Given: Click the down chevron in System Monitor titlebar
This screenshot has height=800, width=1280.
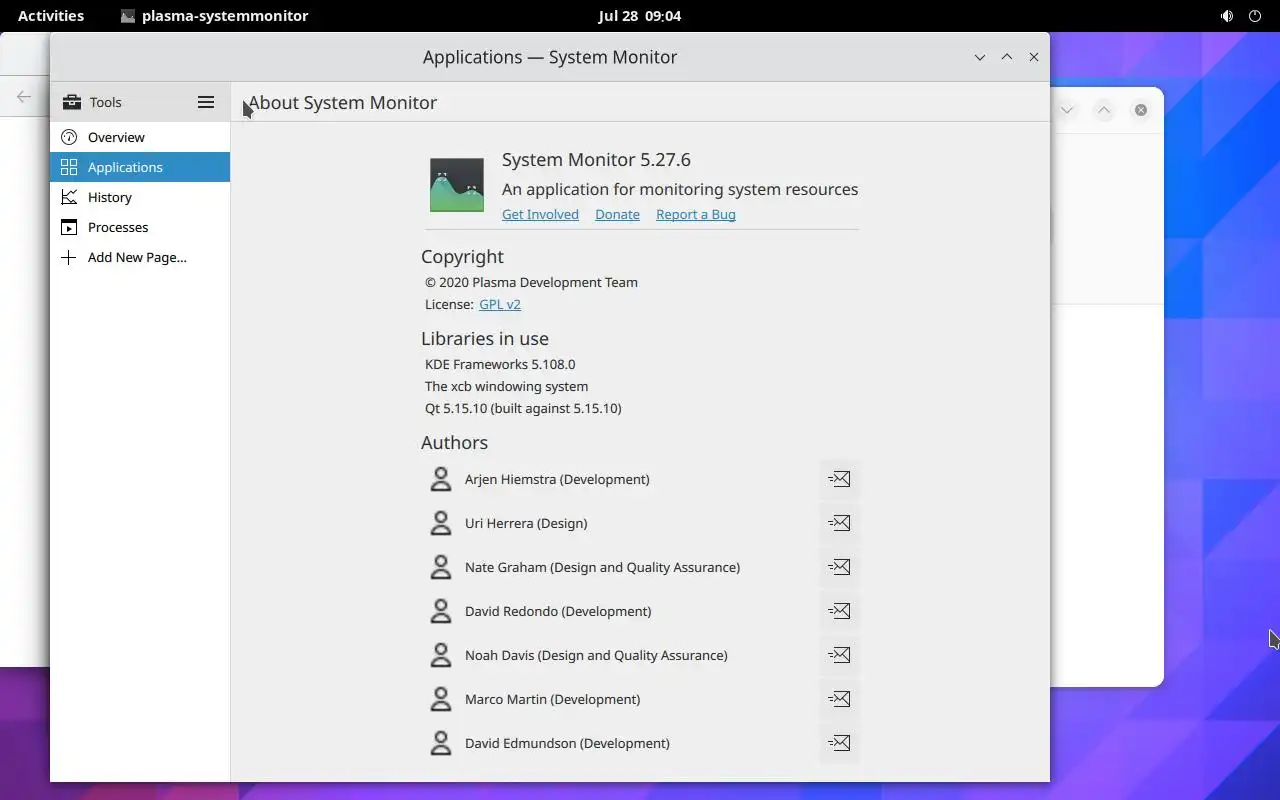Looking at the screenshot, I should tap(980, 57).
